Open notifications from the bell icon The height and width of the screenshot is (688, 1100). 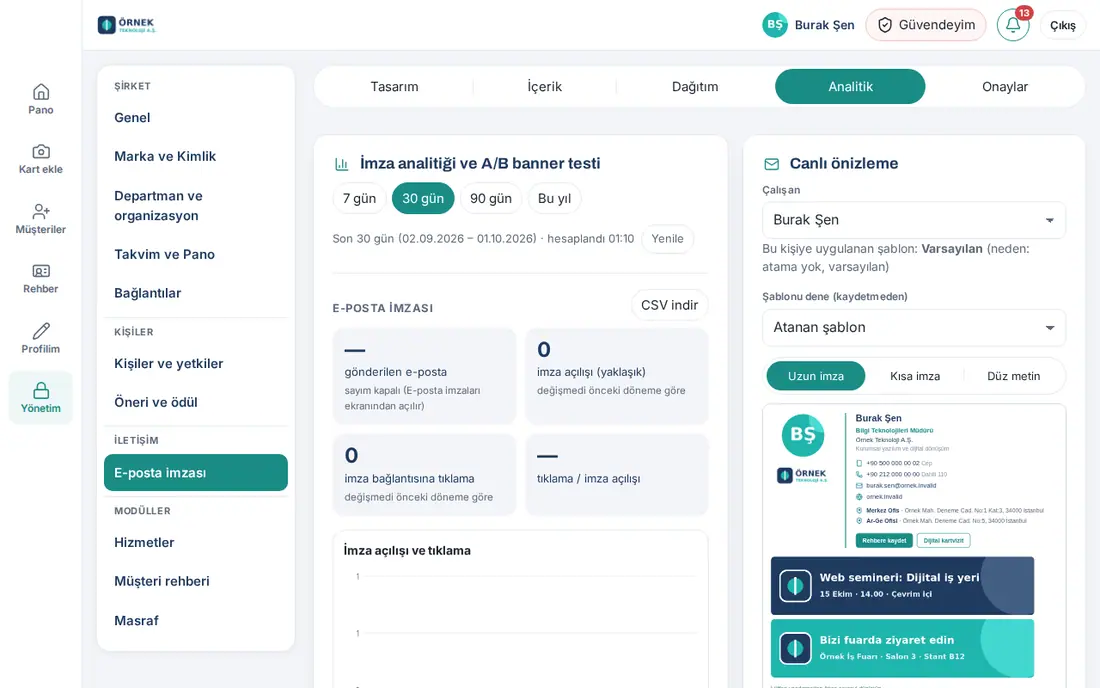click(x=1012, y=25)
